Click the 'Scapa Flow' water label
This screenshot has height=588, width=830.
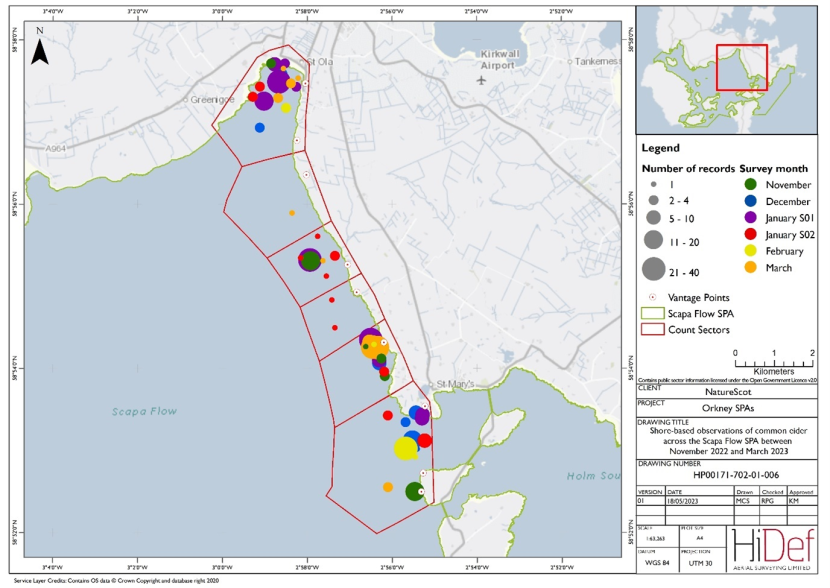pyautogui.click(x=144, y=411)
